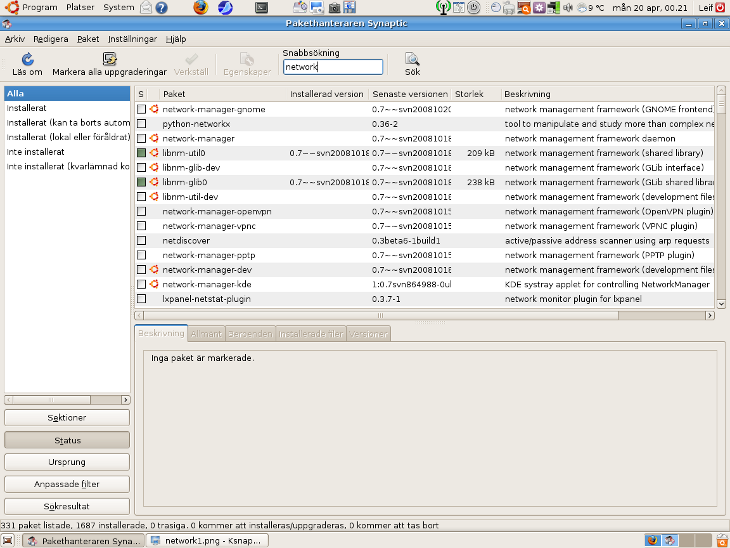Mark checkbox for python-networkx
This screenshot has height=548, width=730.
coord(142,124)
